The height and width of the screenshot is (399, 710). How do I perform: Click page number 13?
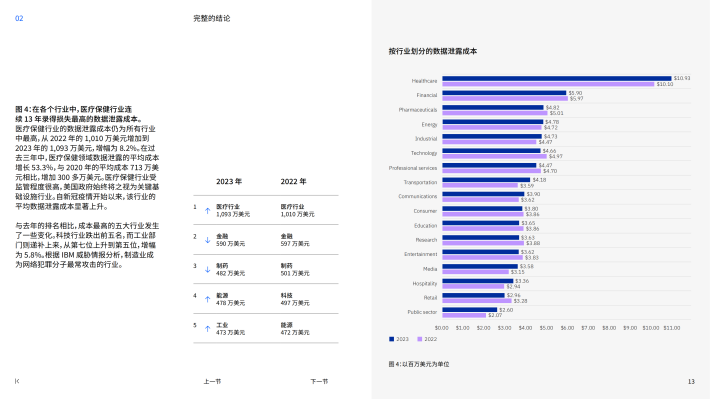(x=691, y=381)
